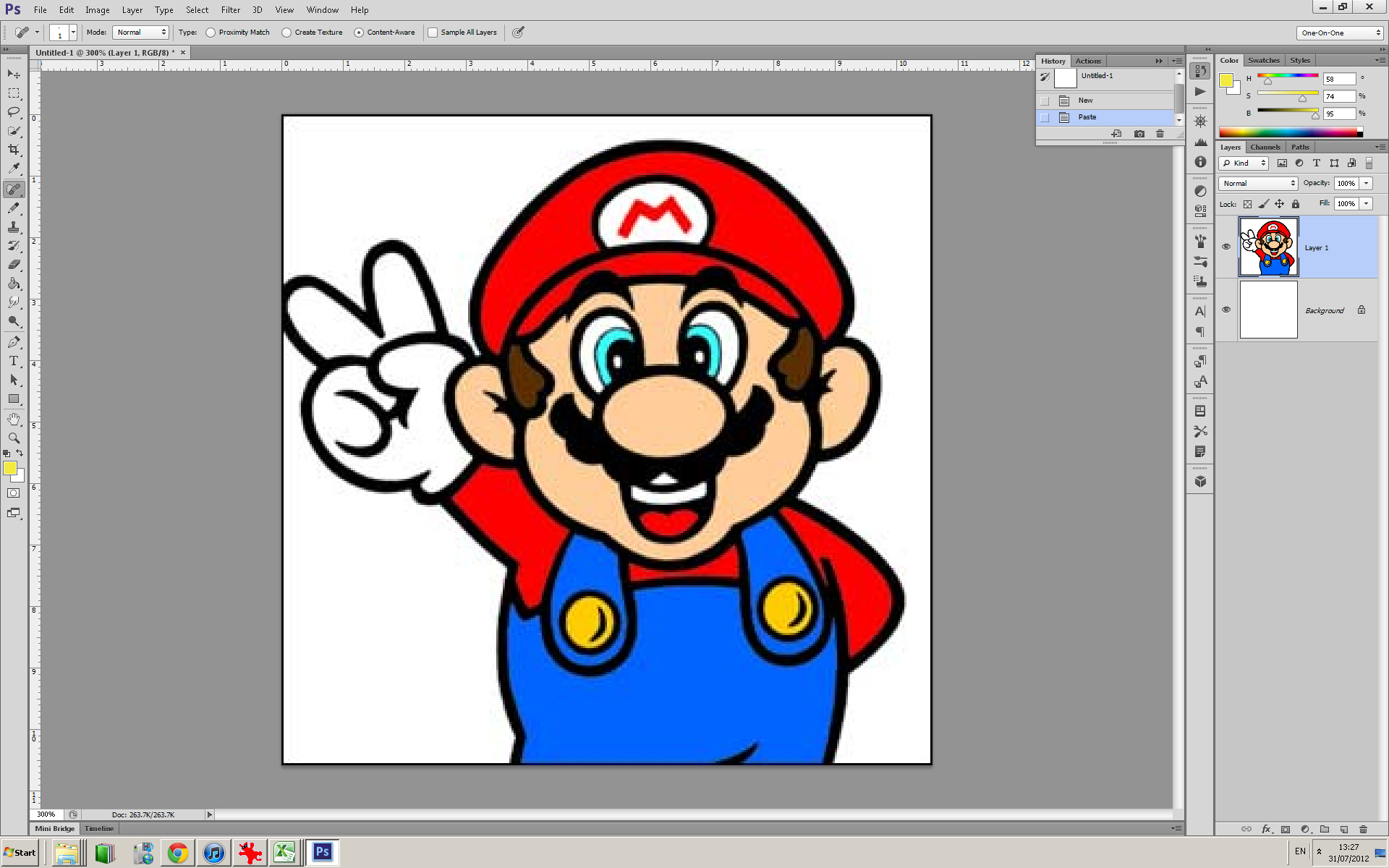
Task: Open Google Chrome from the taskbar
Action: point(178,853)
